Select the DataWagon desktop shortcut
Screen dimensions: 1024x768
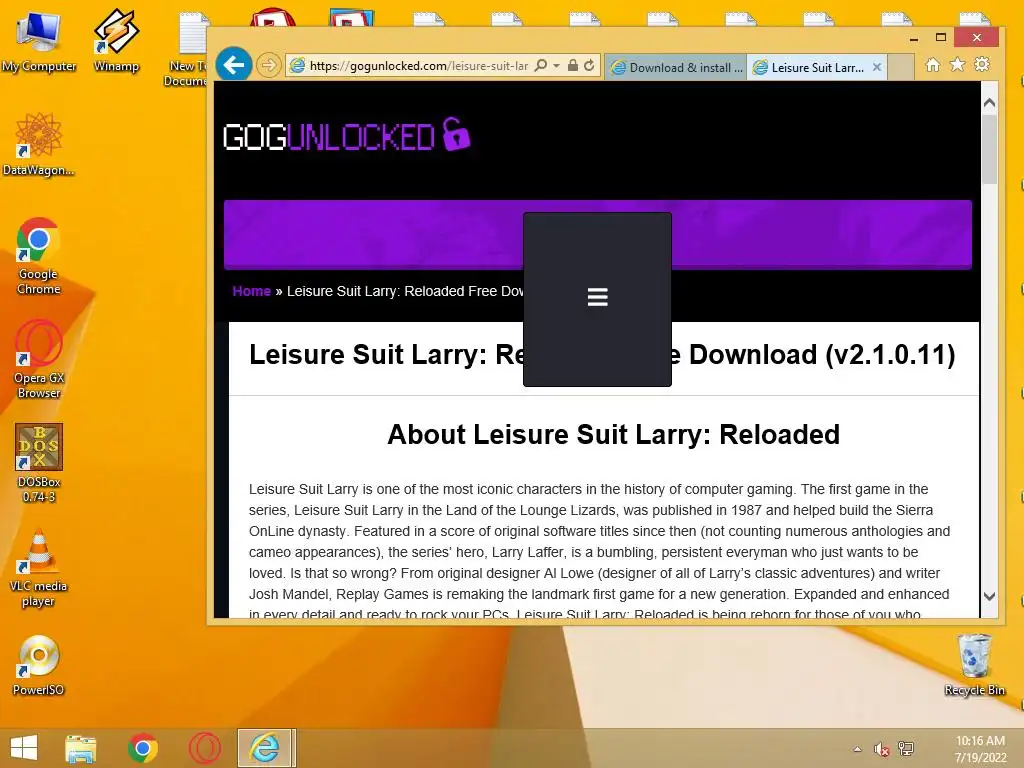[39, 144]
